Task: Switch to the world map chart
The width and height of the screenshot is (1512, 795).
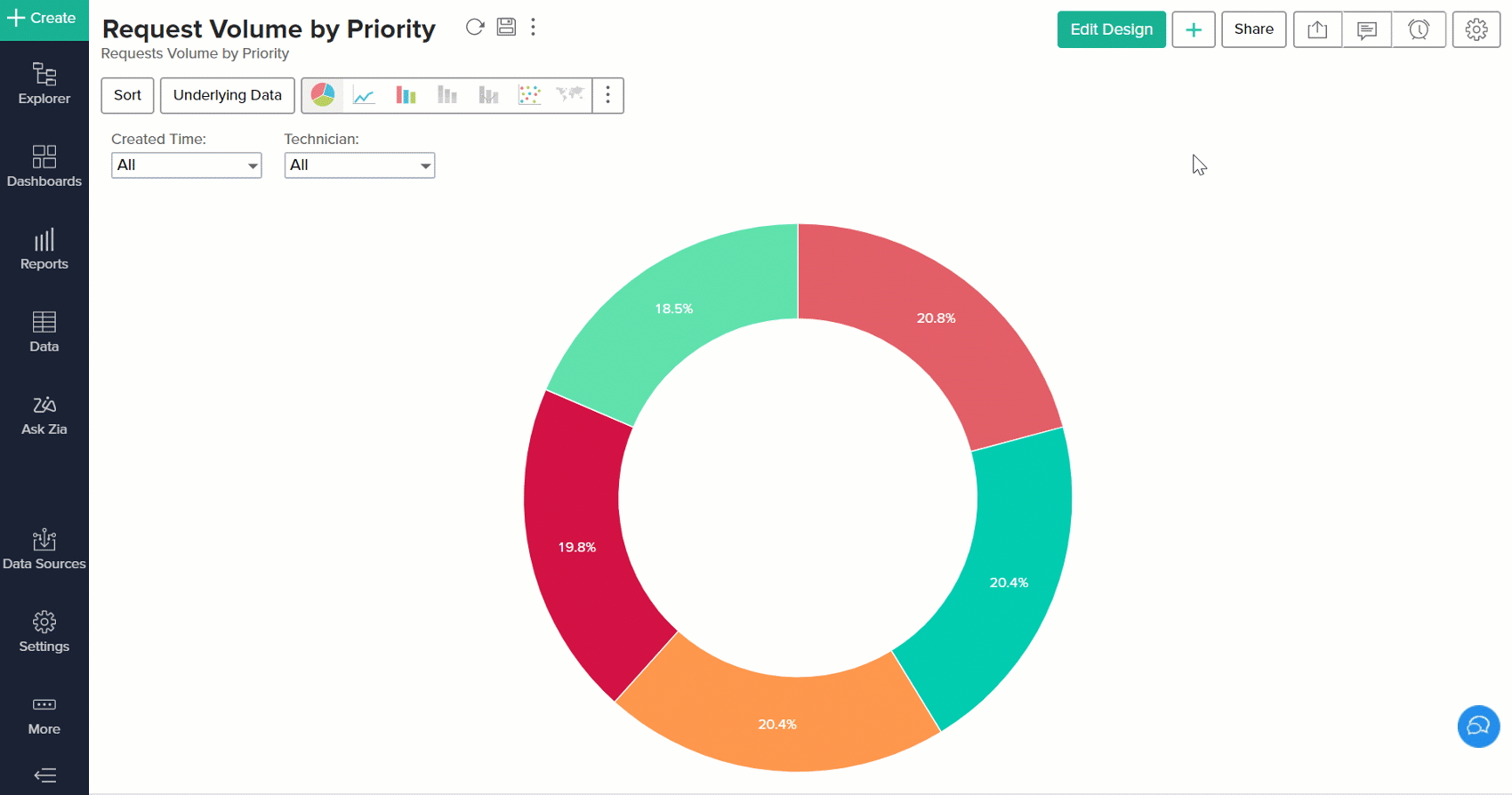Action: (x=570, y=95)
